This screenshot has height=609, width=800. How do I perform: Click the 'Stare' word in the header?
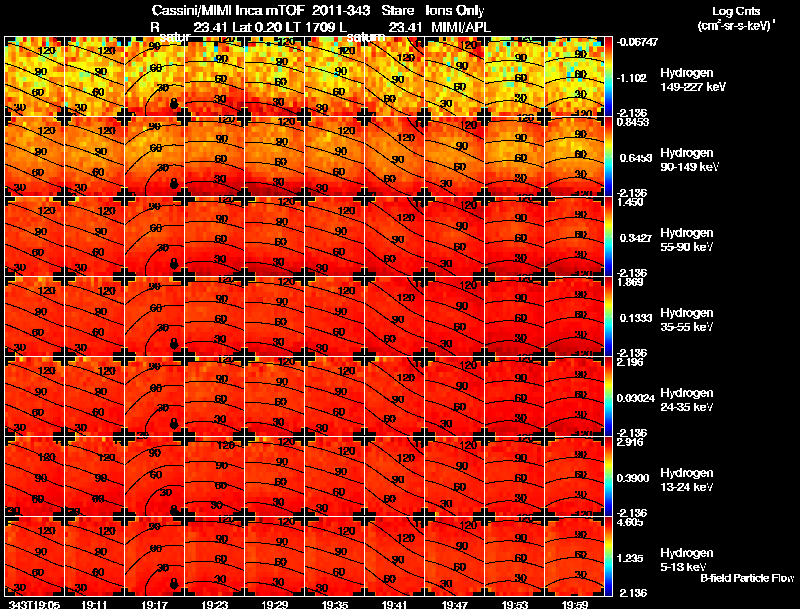pyautogui.click(x=398, y=11)
